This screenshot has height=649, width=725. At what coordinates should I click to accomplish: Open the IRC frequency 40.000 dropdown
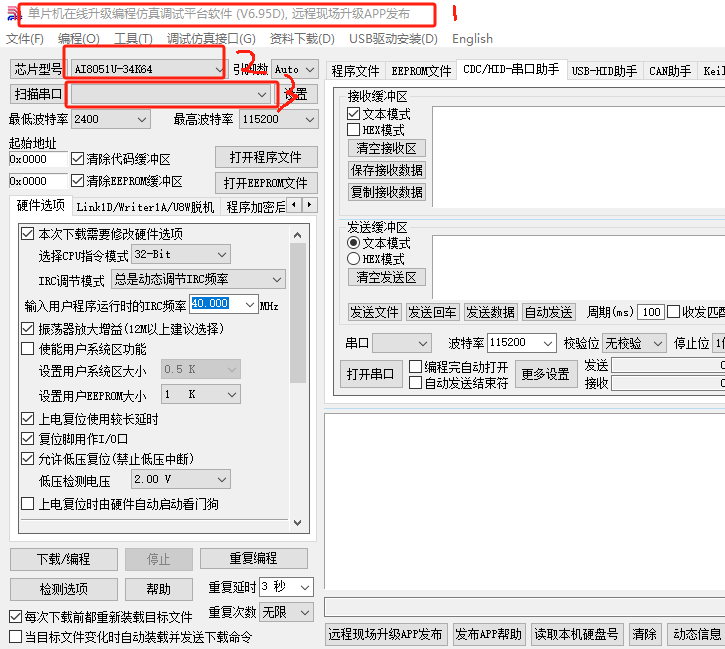(250, 304)
